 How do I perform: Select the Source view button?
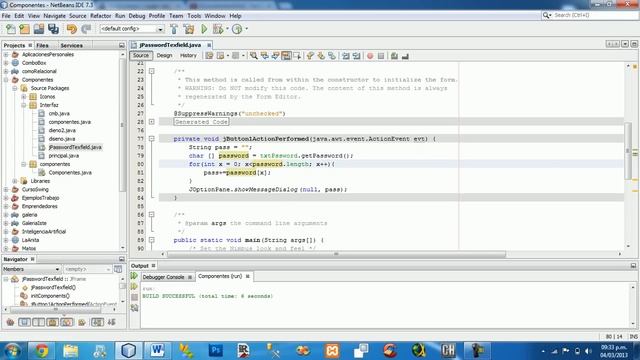coord(141,56)
